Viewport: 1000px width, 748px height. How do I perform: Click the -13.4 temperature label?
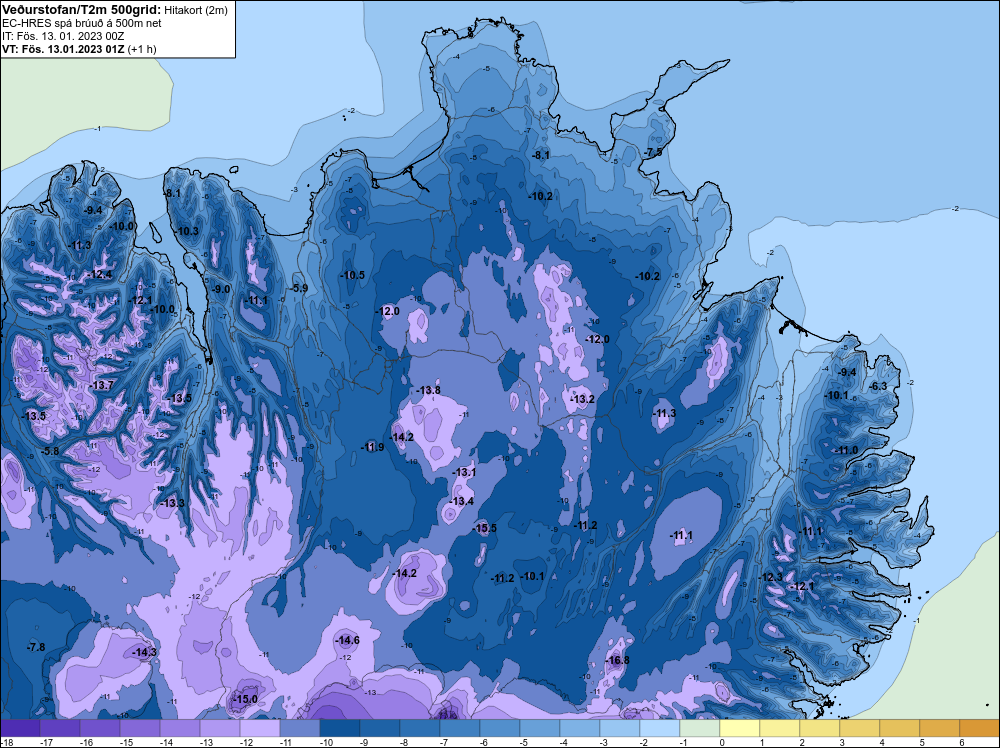(462, 501)
